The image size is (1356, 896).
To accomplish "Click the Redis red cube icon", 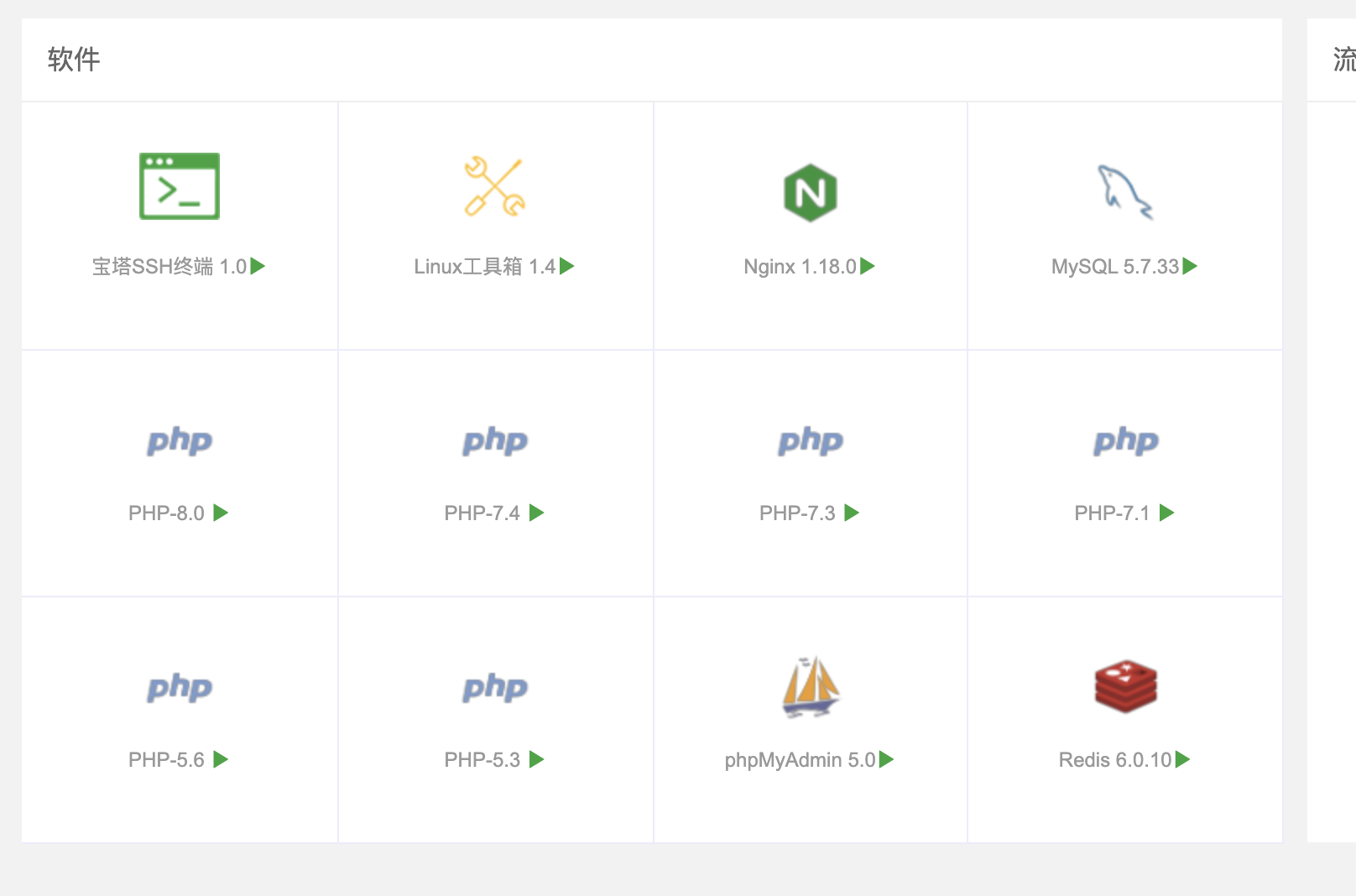I will [x=1125, y=687].
